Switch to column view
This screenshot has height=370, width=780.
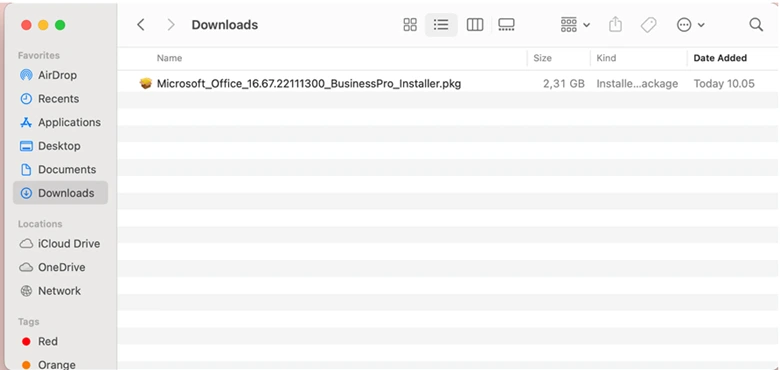[x=475, y=25]
